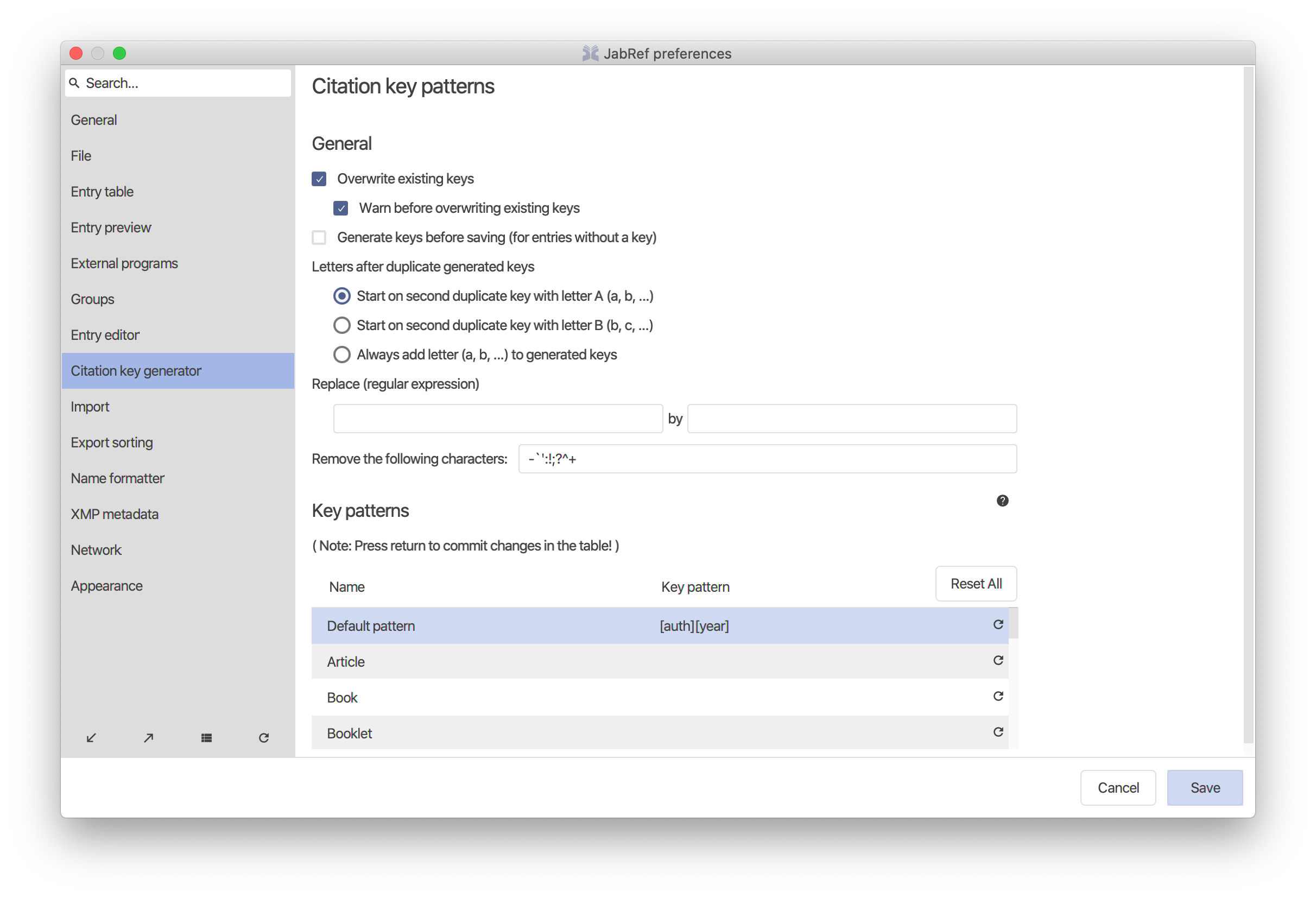Open the Entry editor preferences section
Viewport: 1316px width, 898px height.
[x=105, y=334]
